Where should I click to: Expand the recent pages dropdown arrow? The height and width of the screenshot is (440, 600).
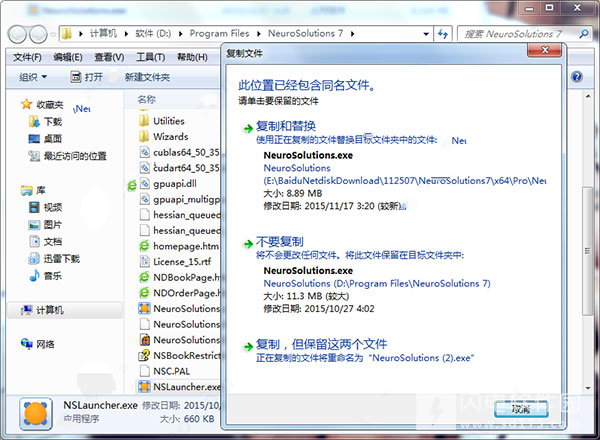click(53, 35)
